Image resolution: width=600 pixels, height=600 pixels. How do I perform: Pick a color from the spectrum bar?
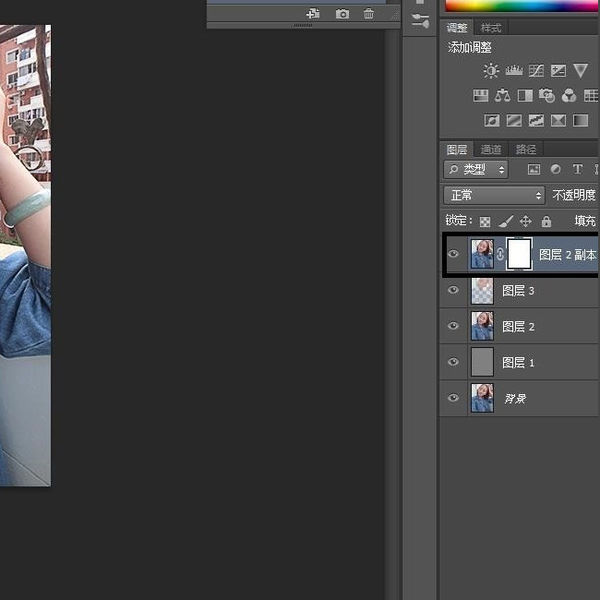click(522, 5)
